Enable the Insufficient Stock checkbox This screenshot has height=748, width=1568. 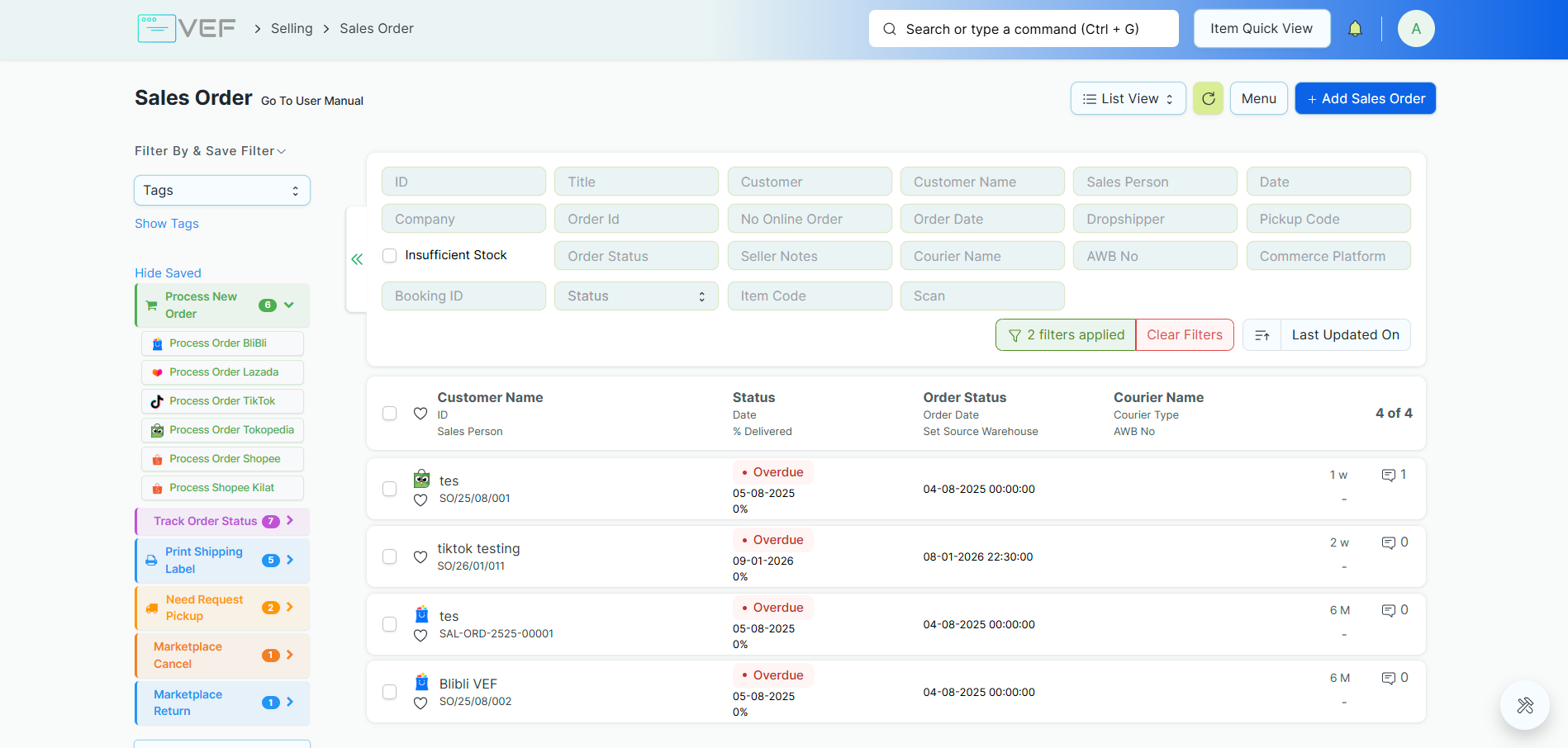[x=390, y=256]
